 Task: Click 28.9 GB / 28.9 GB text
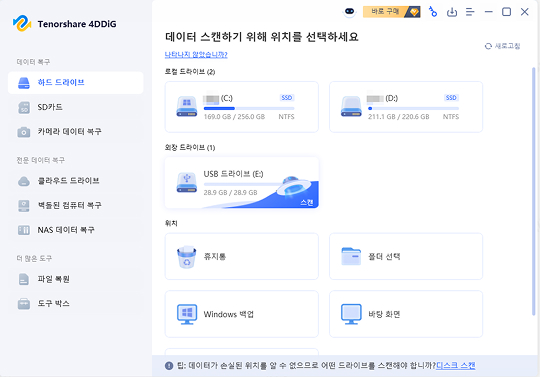[x=230, y=192]
